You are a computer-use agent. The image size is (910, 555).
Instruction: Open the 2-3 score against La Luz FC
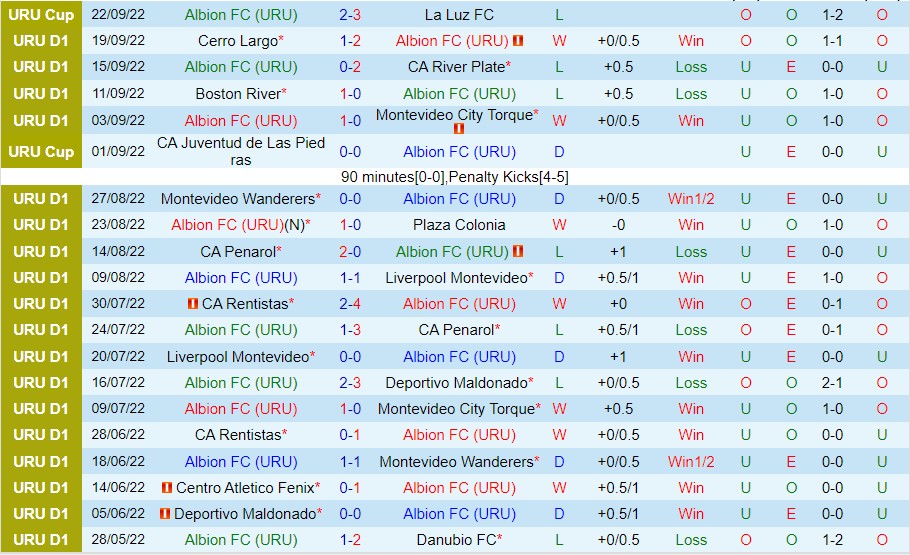(x=350, y=15)
